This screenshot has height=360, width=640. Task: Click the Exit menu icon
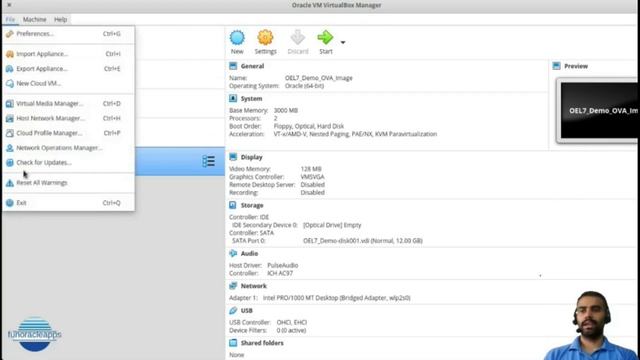pyautogui.click(x=9, y=203)
